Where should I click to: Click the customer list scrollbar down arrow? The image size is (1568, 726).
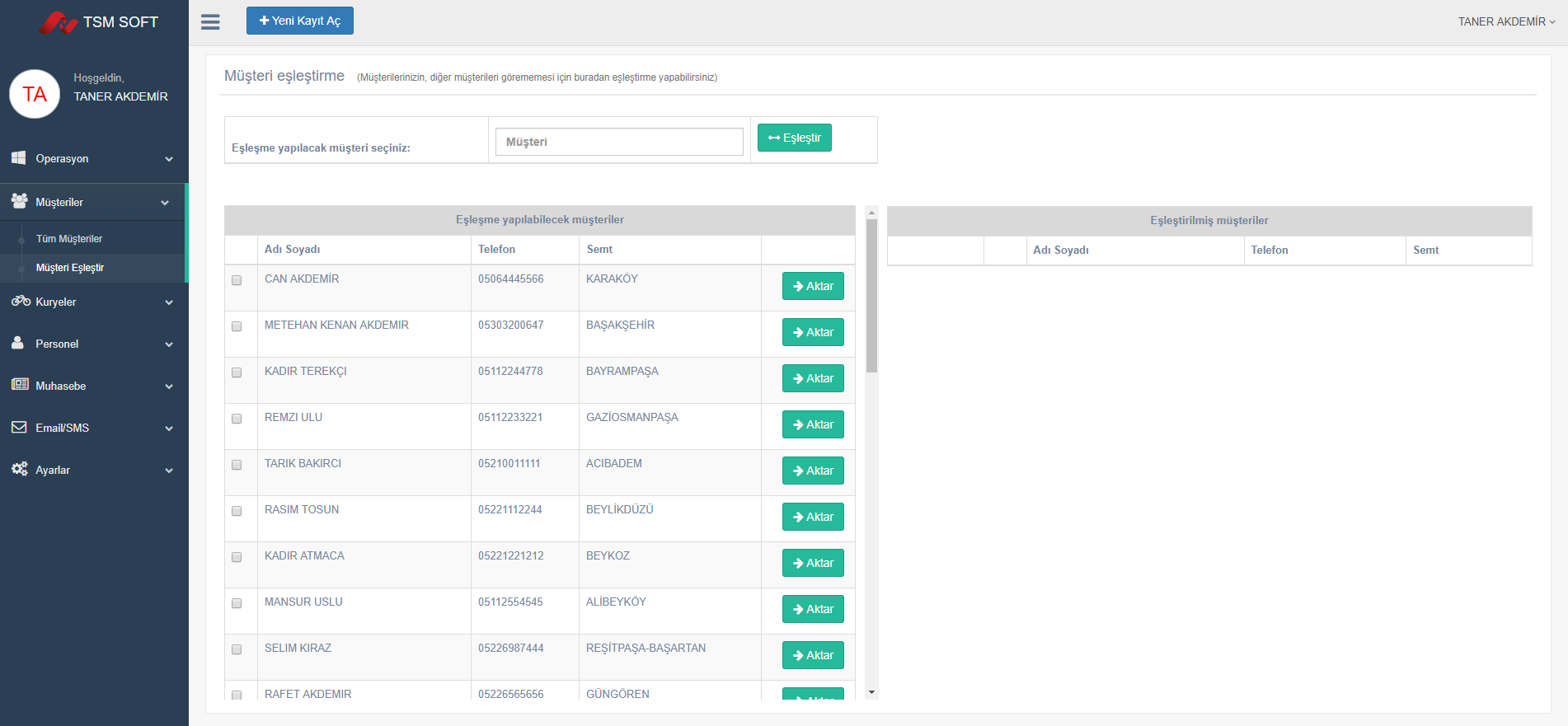click(871, 692)
